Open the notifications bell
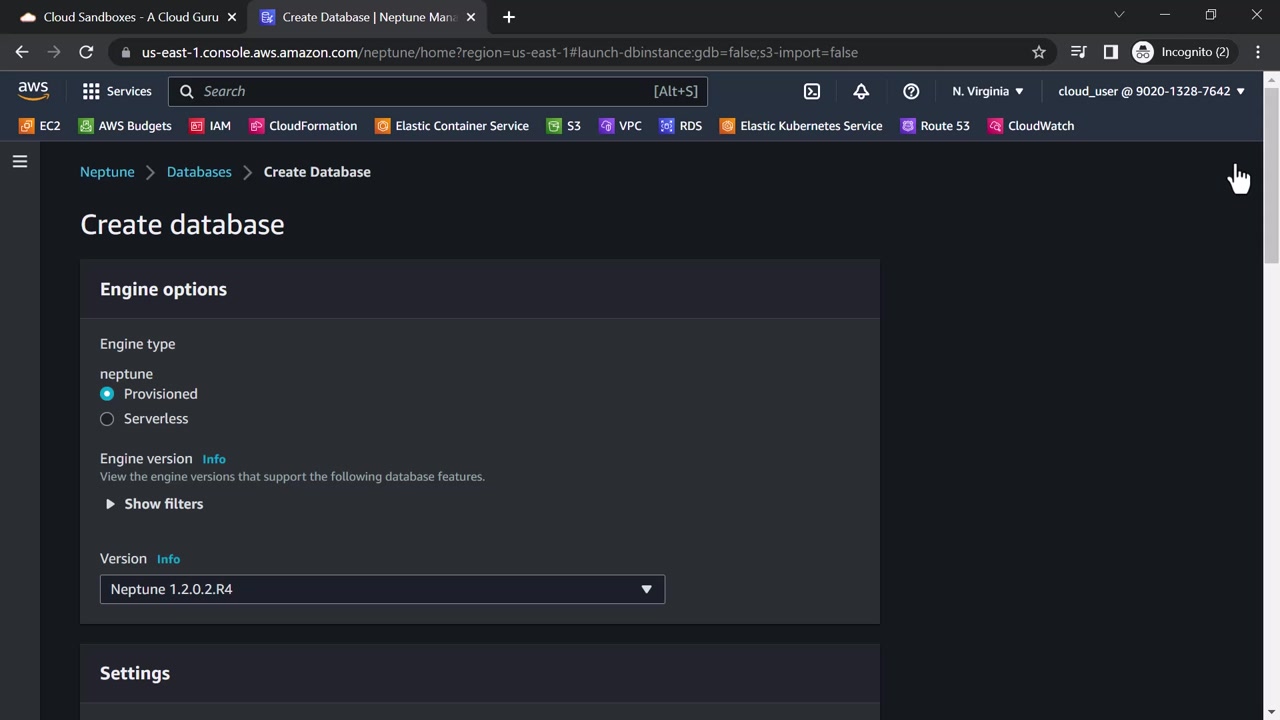Screen dimensions: 1280x720 [861, 91]
